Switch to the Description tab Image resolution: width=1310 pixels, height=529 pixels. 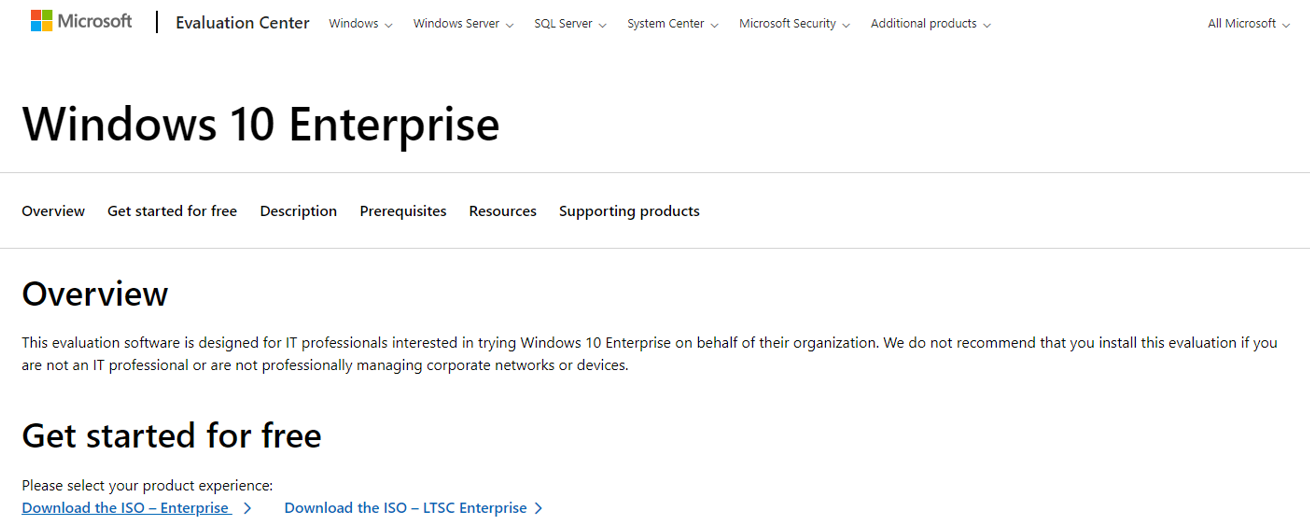click(x=298, y=211)
